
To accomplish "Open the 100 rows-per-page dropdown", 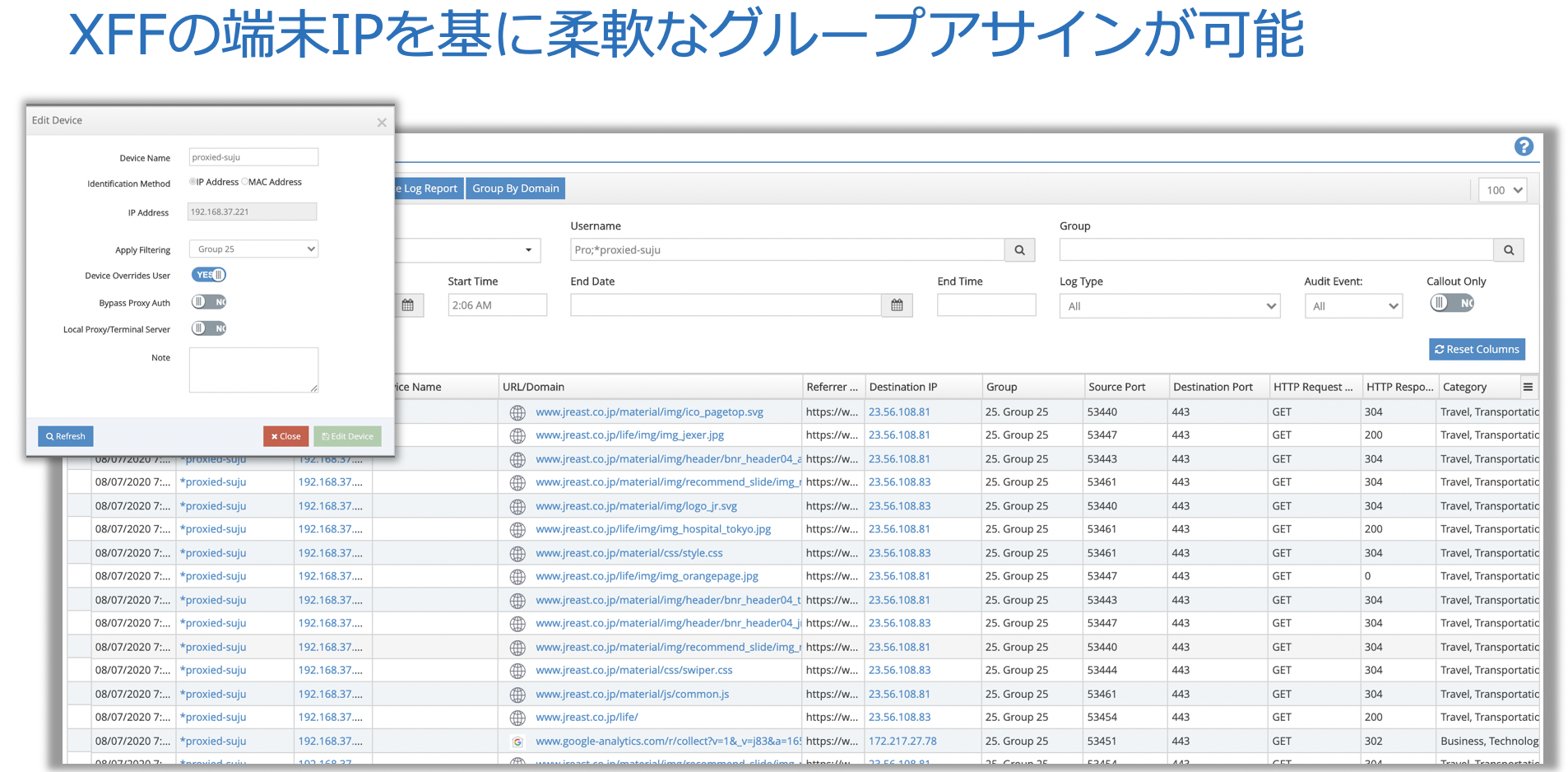I will [x=1502, y=190].
